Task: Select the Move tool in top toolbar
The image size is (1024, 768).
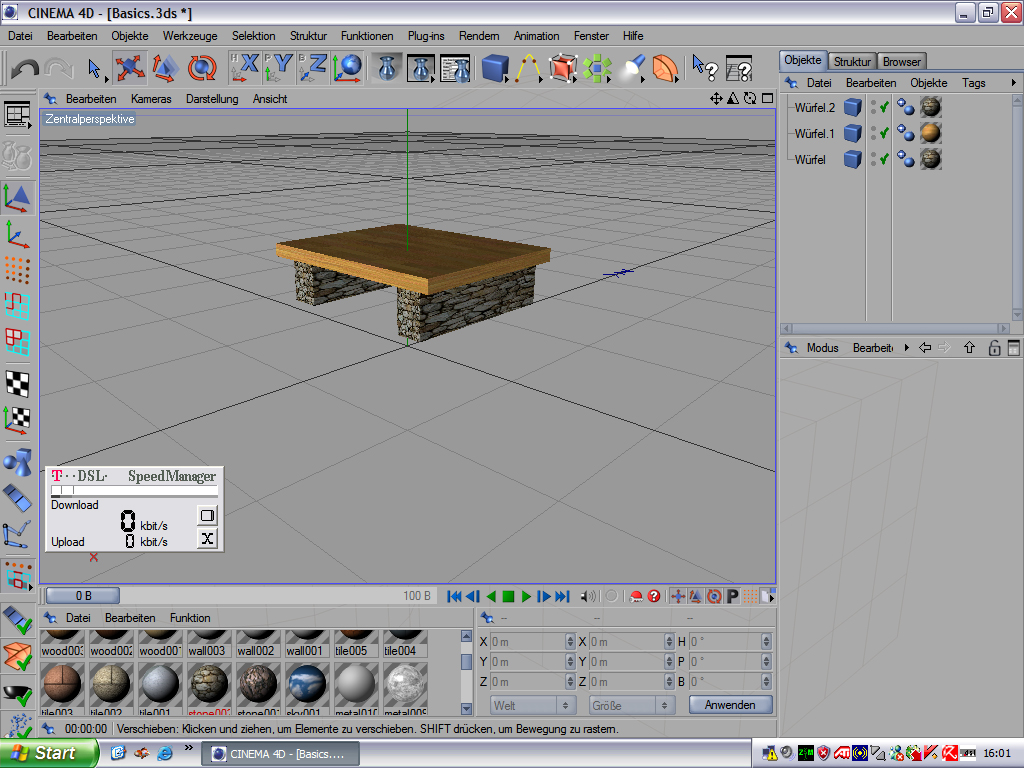Action: click(x=129, y=68)
